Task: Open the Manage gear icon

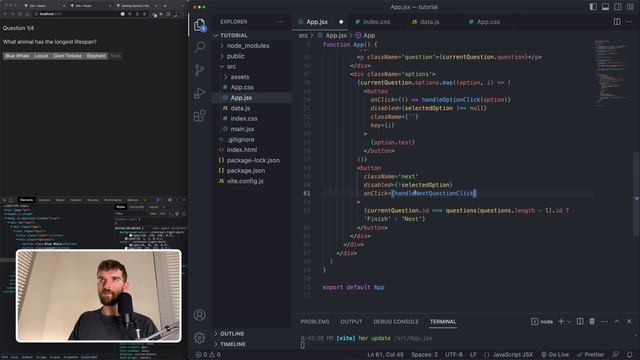Action: 200,338
